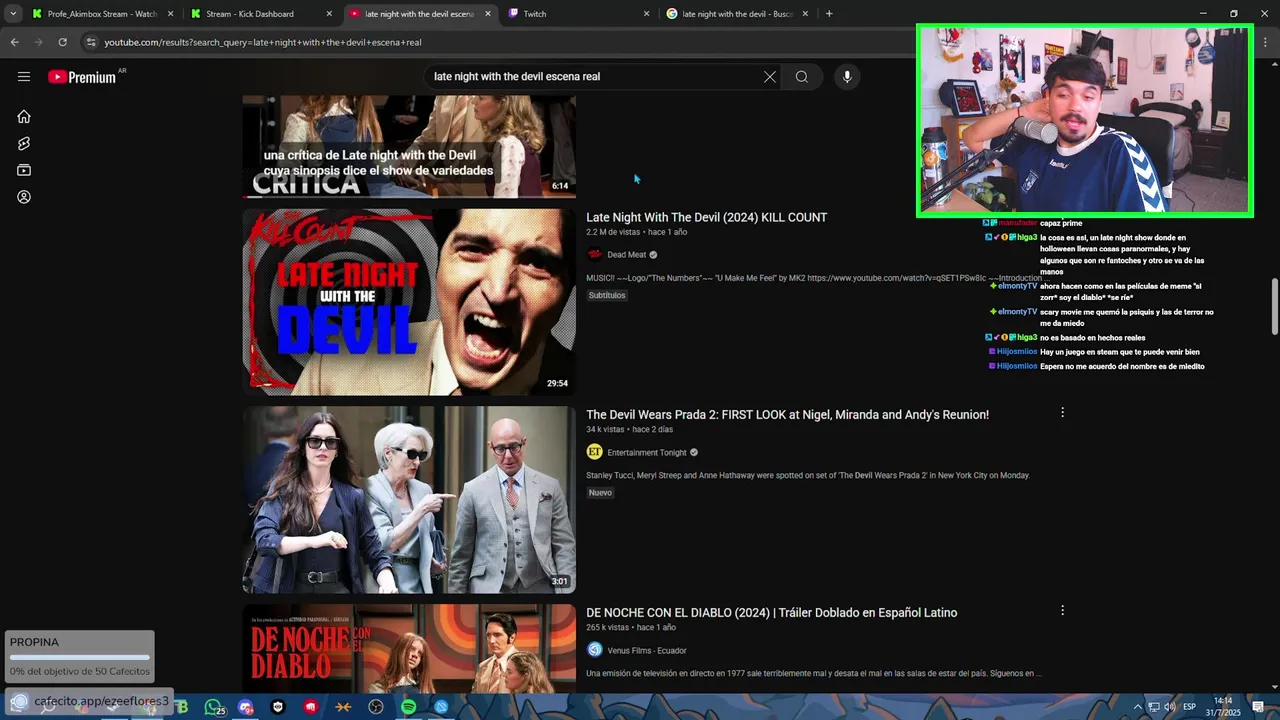Play De Noche Con El Diablo thumbnail
The height and width of the screenshot is (720, 1280).
coord(409,647)
